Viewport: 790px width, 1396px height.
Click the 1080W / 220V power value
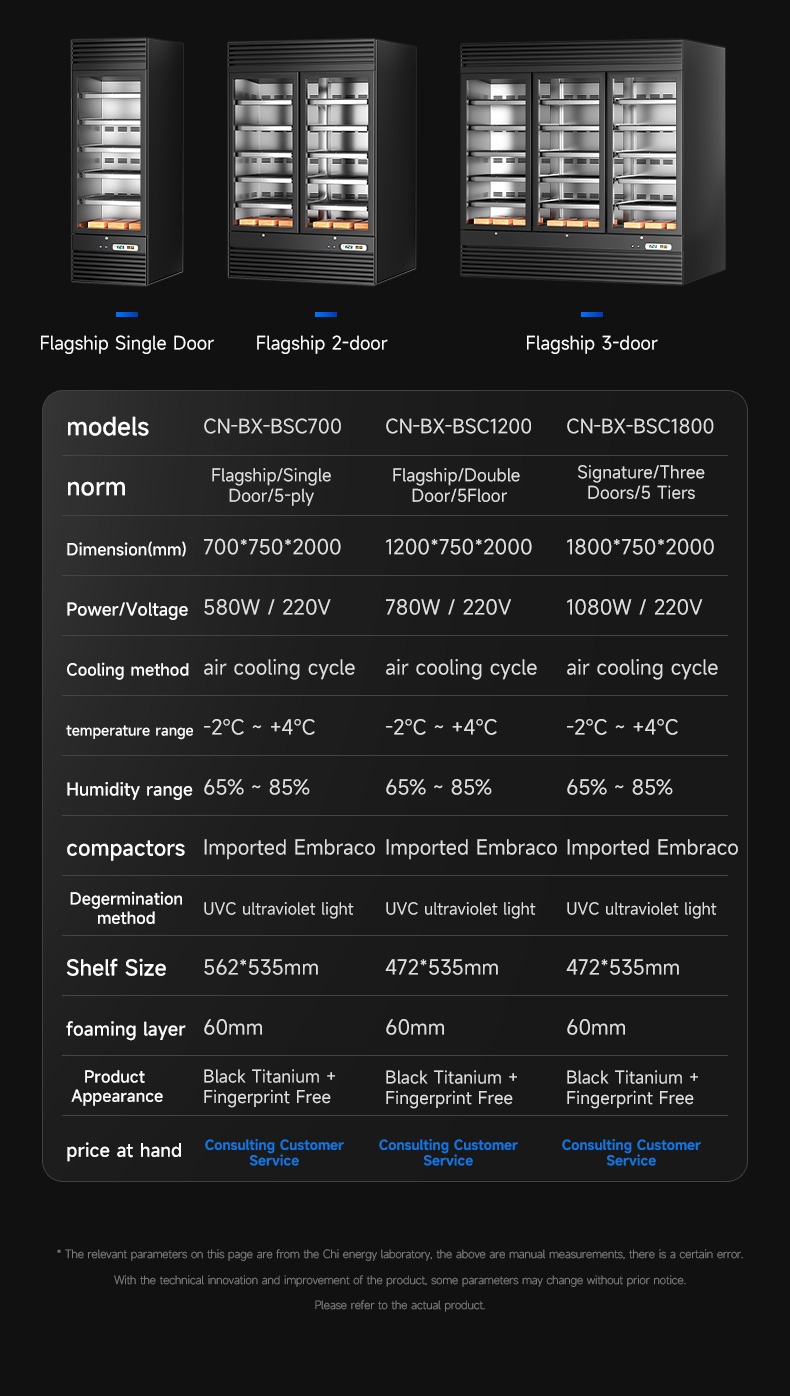(634, 607)
